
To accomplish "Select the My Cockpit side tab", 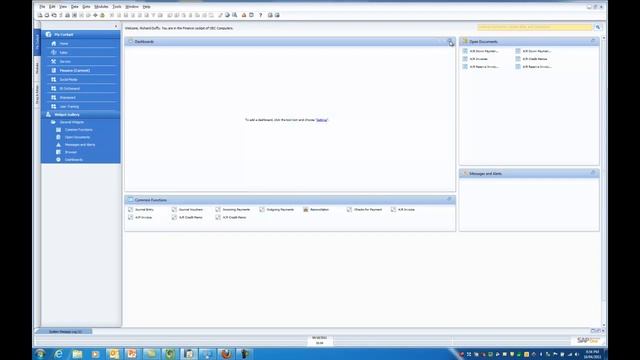I will pyautogui.click(x=37, y=42).
